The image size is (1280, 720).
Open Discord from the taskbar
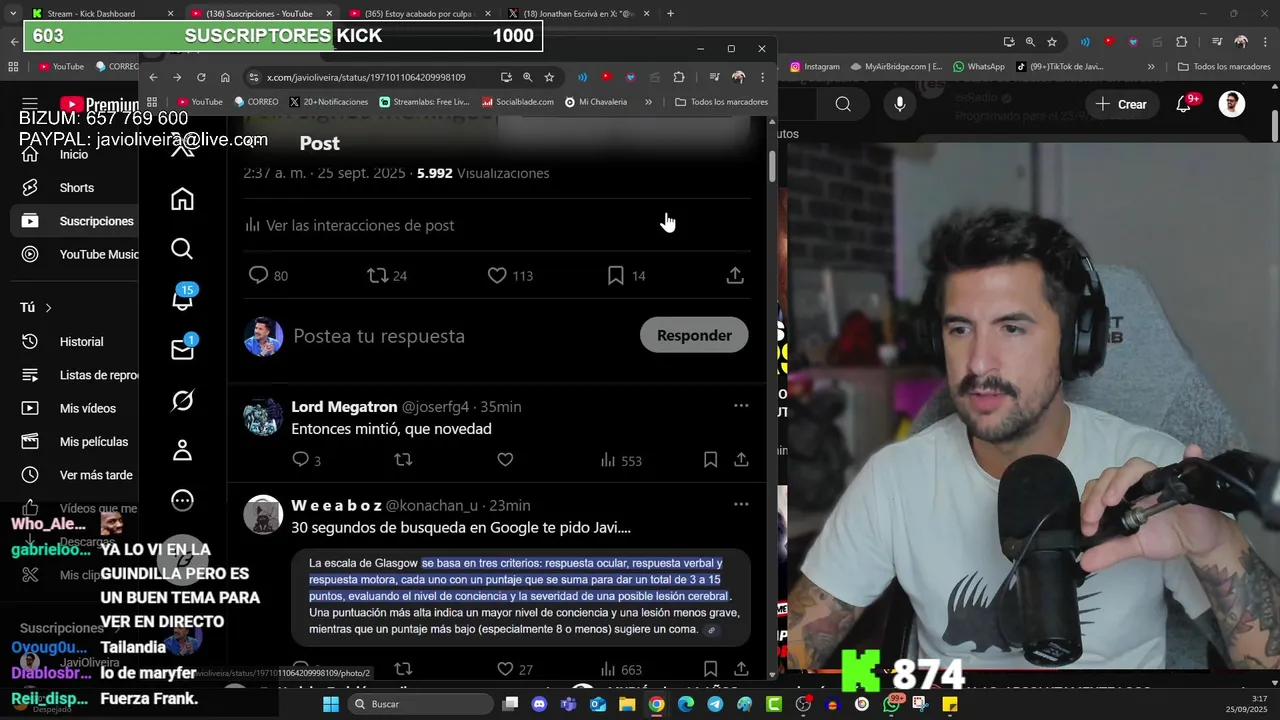coord(540,704)
